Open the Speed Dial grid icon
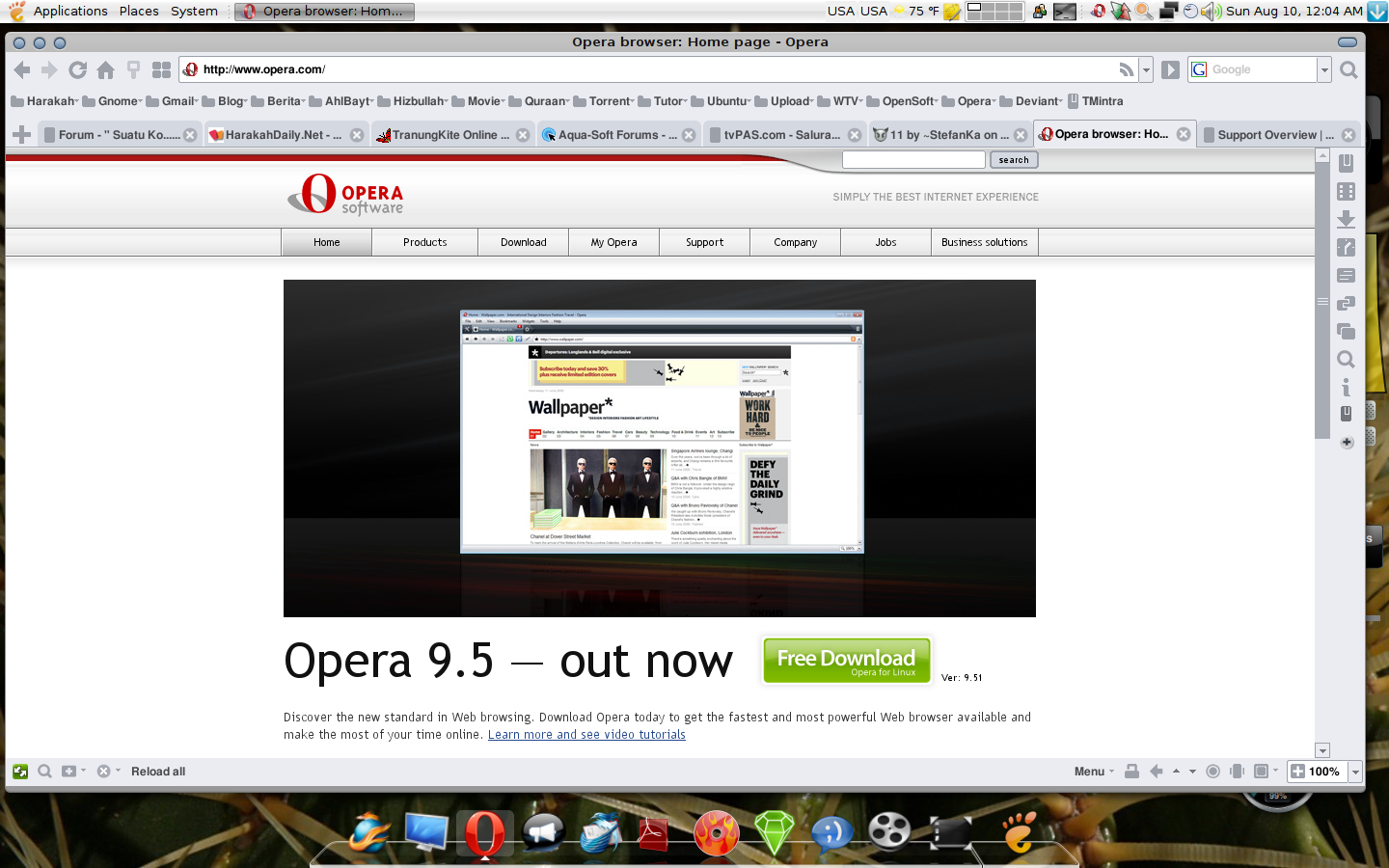The height and width of the screenshot is (868, 1389). [x=161, y=69]
